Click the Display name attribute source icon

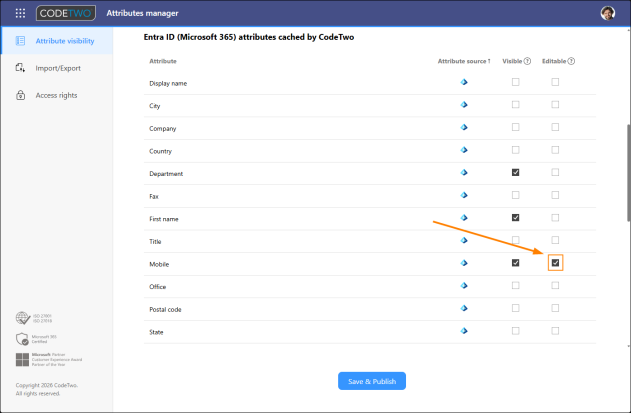[x=464, y=82]
